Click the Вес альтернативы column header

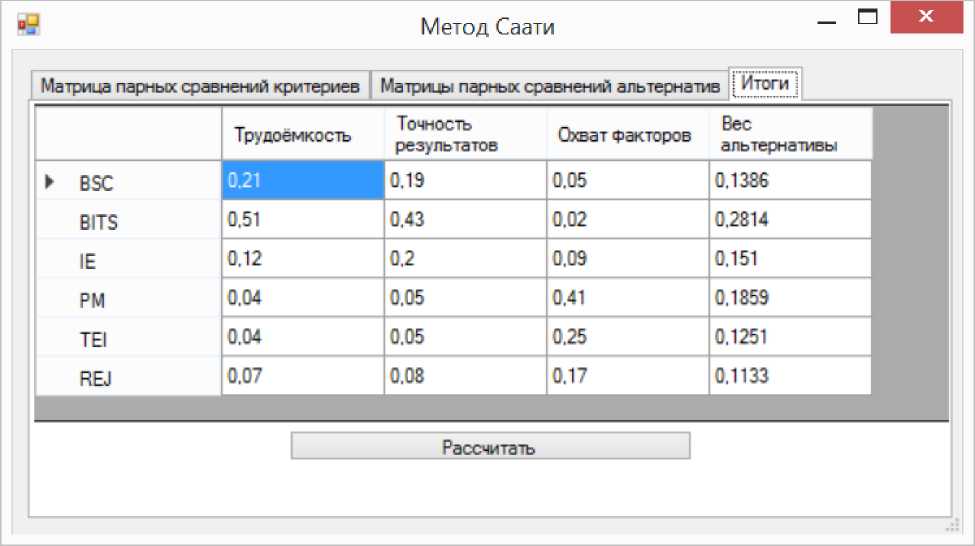tap(790, 135)
